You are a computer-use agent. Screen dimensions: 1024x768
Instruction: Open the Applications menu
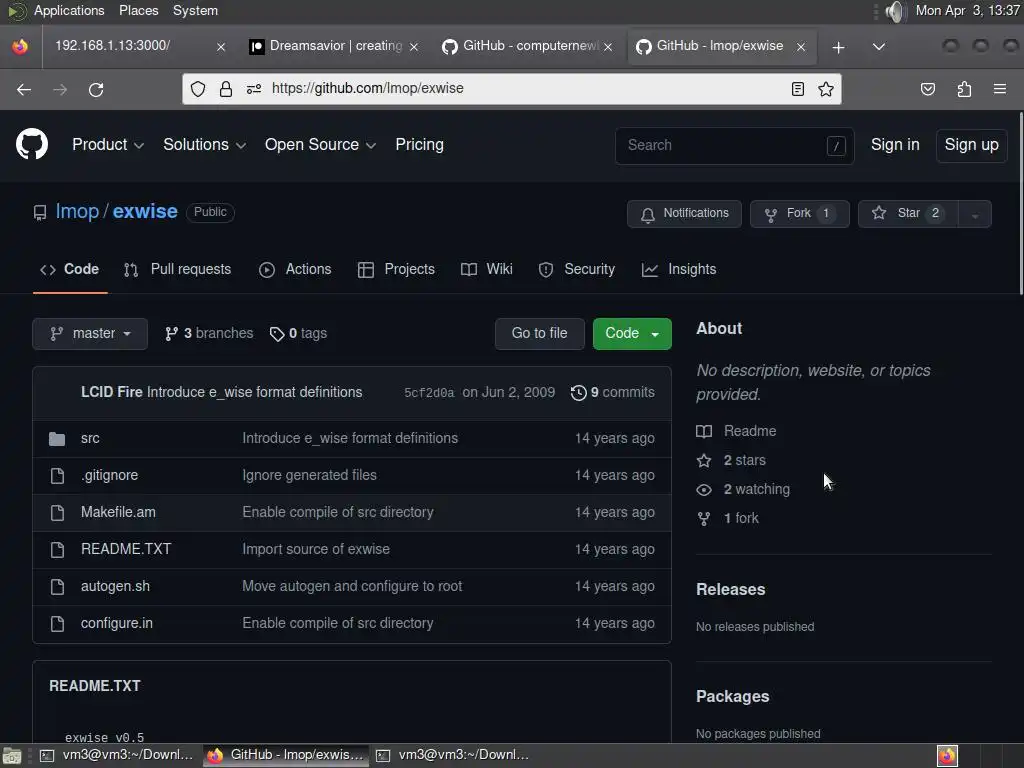69,10
